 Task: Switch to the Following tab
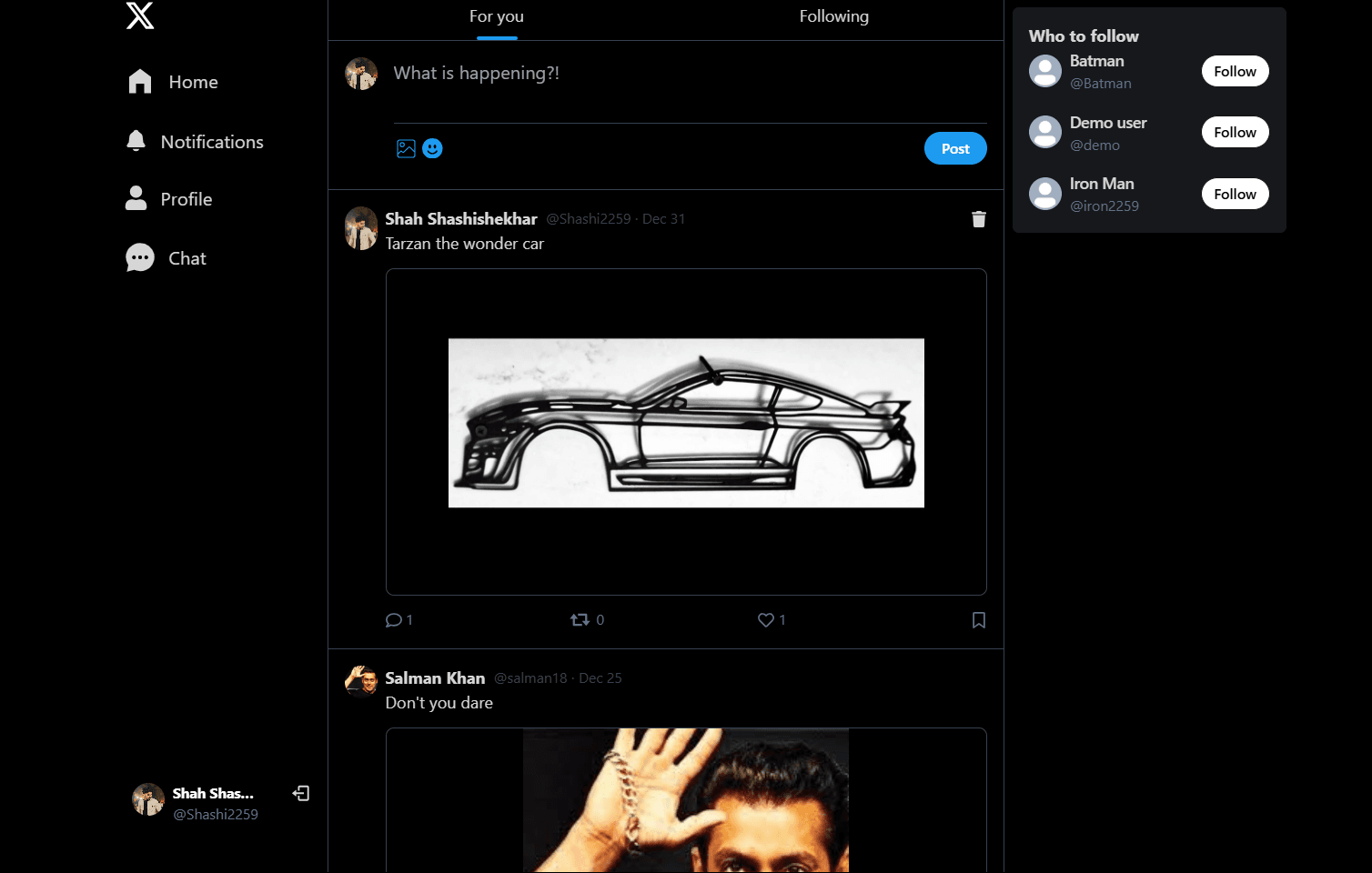coord(834,16)
